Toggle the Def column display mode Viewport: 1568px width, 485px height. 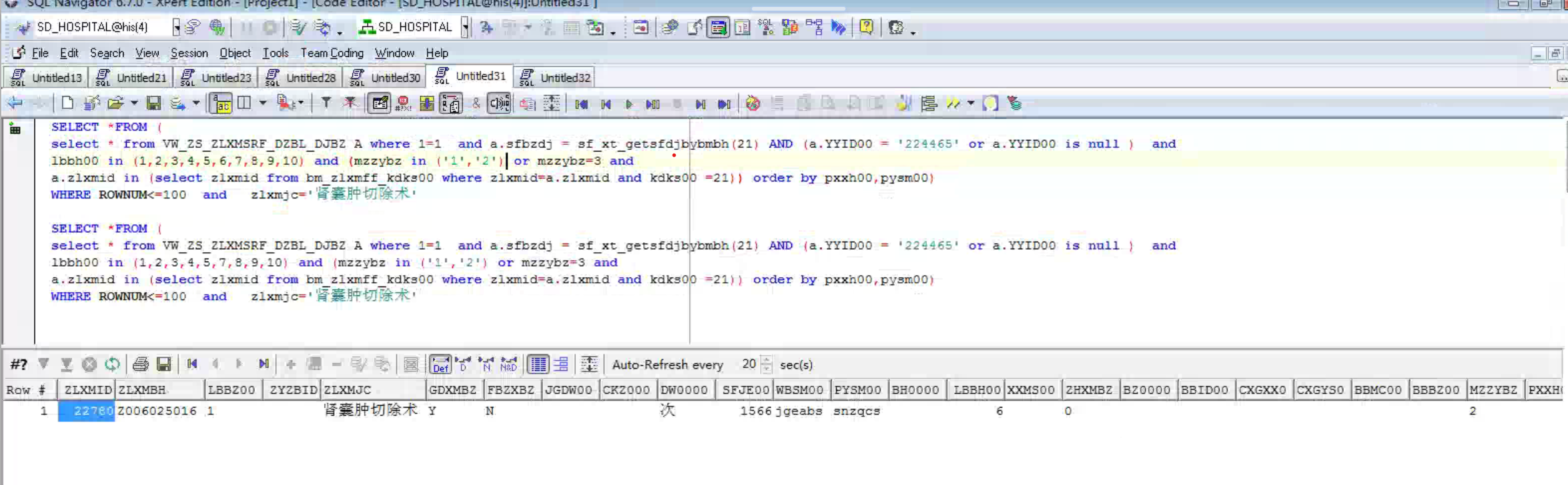(x=440, y=364)
